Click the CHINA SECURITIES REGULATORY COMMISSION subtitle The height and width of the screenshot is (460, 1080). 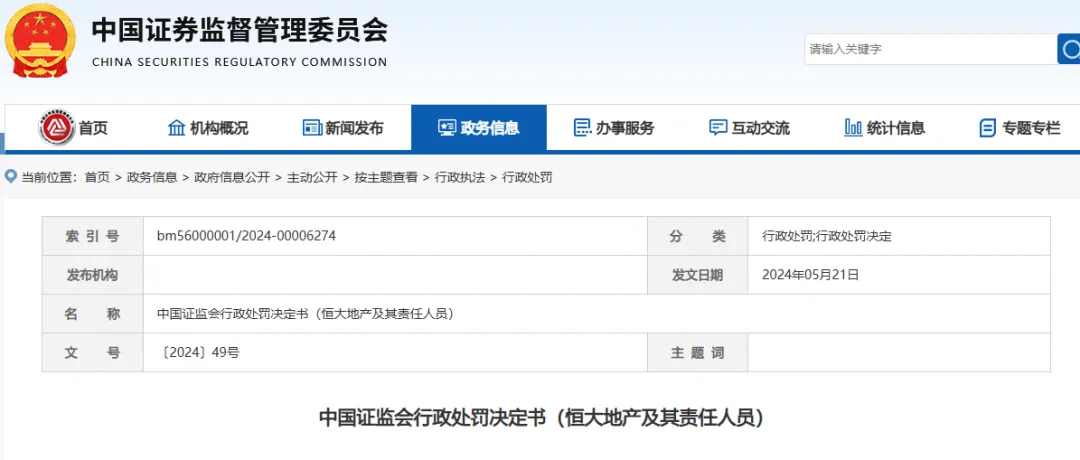[x=240, y=62]
